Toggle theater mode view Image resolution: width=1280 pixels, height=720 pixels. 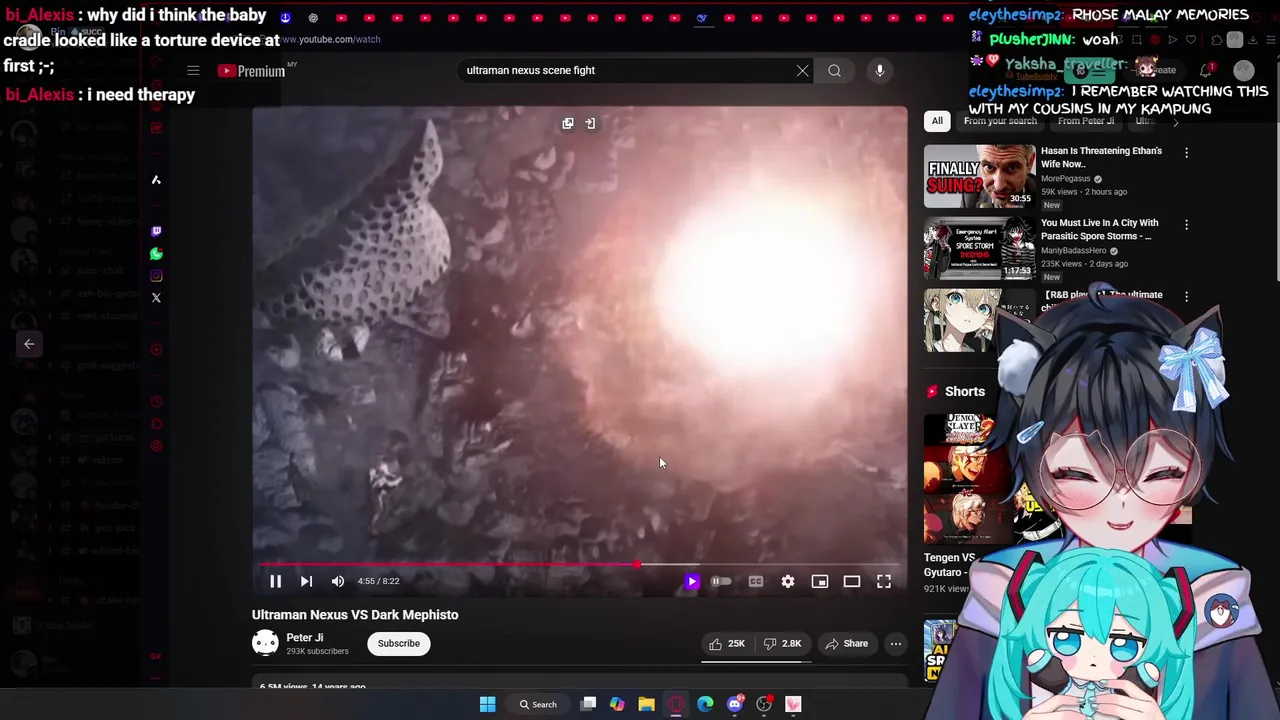pyautogui.click(x=852, y=581)
